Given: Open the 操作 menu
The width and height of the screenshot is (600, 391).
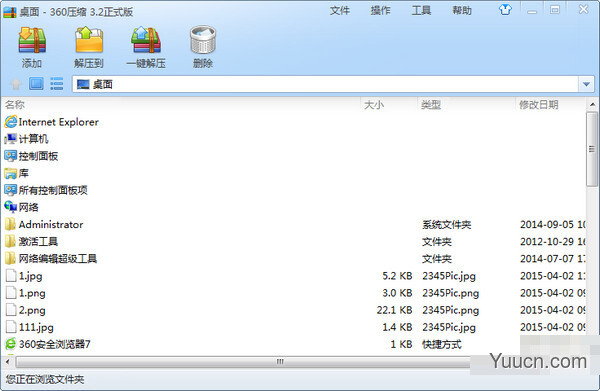Looking at the screenshot, I should pyautogui.click(x=380, y=10).
